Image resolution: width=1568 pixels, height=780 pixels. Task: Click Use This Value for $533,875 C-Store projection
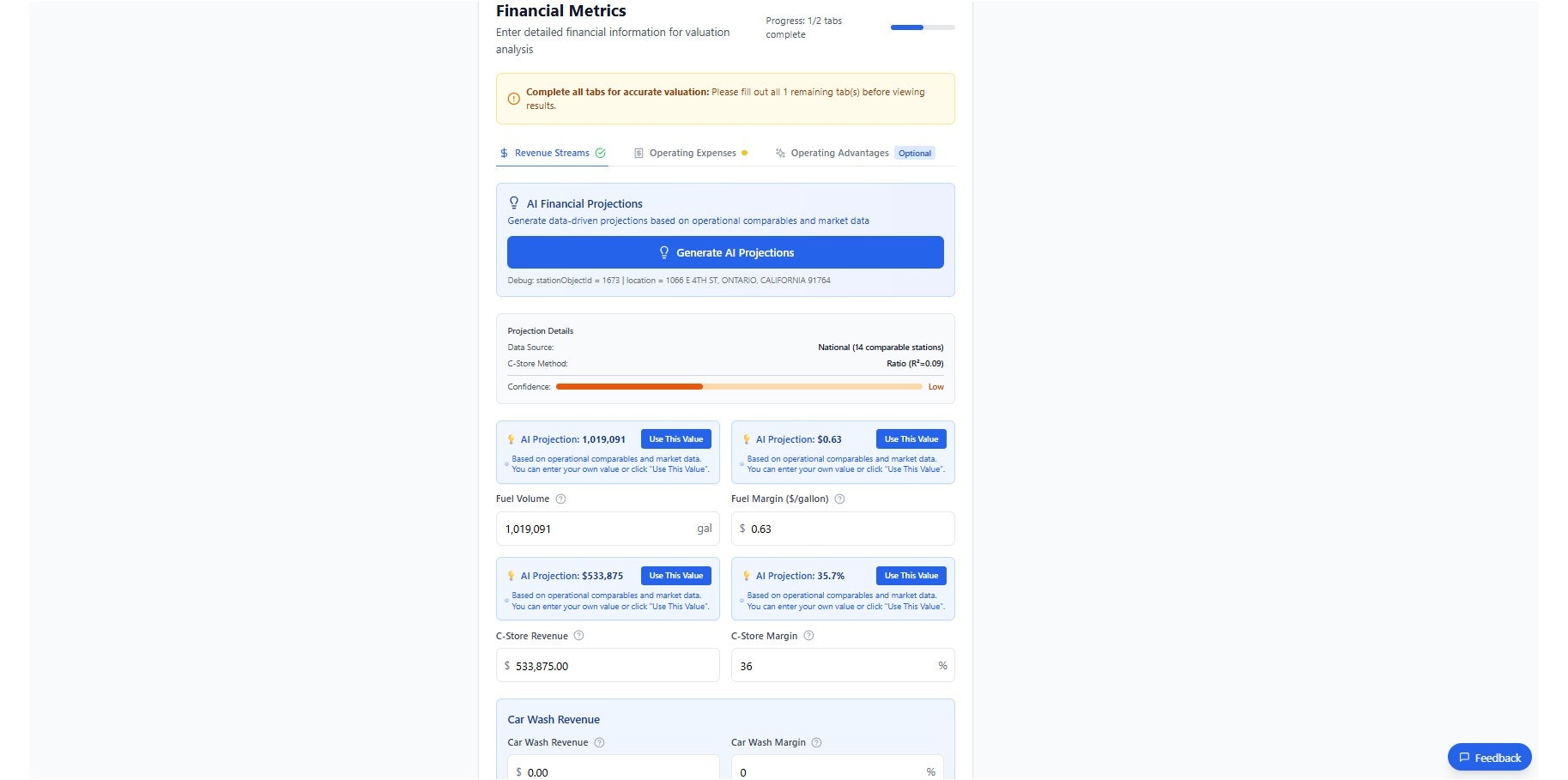pyautogui.click(x=675, y=575)
